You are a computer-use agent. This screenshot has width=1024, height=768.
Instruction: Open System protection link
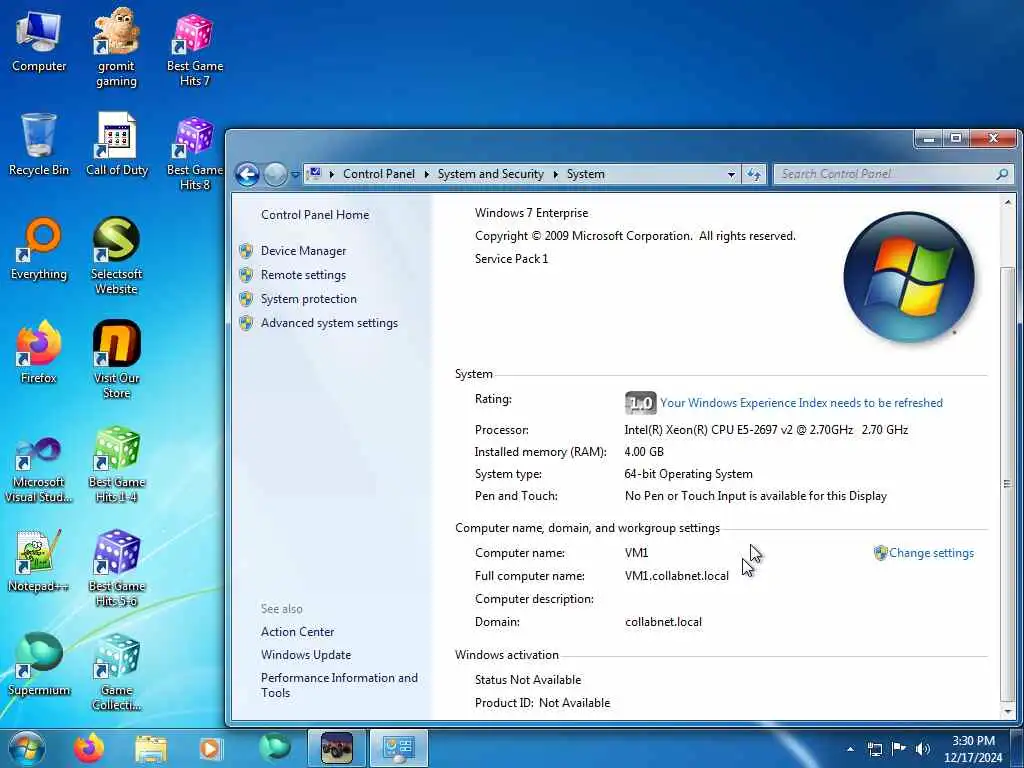(309, 299)
